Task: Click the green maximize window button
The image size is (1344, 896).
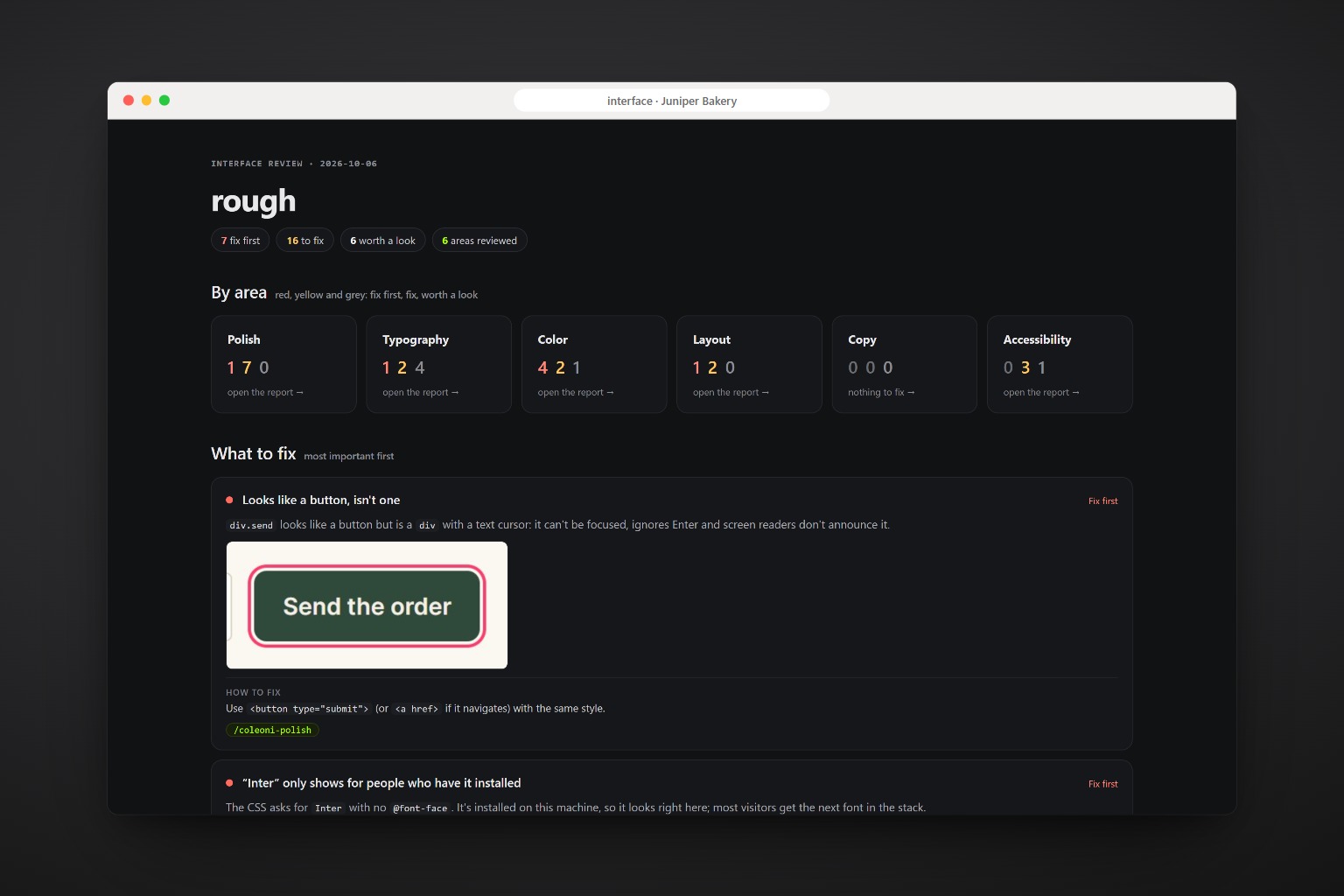Action: tap(164, 101)
